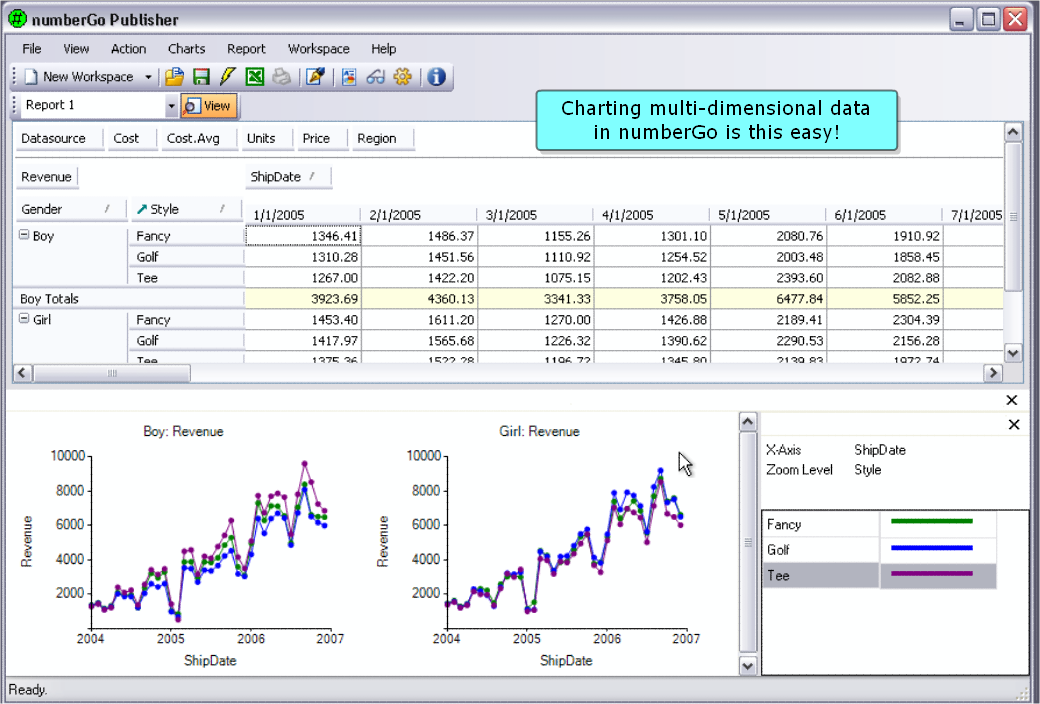Click the teal arrow icon beside Style

point(141,209)
